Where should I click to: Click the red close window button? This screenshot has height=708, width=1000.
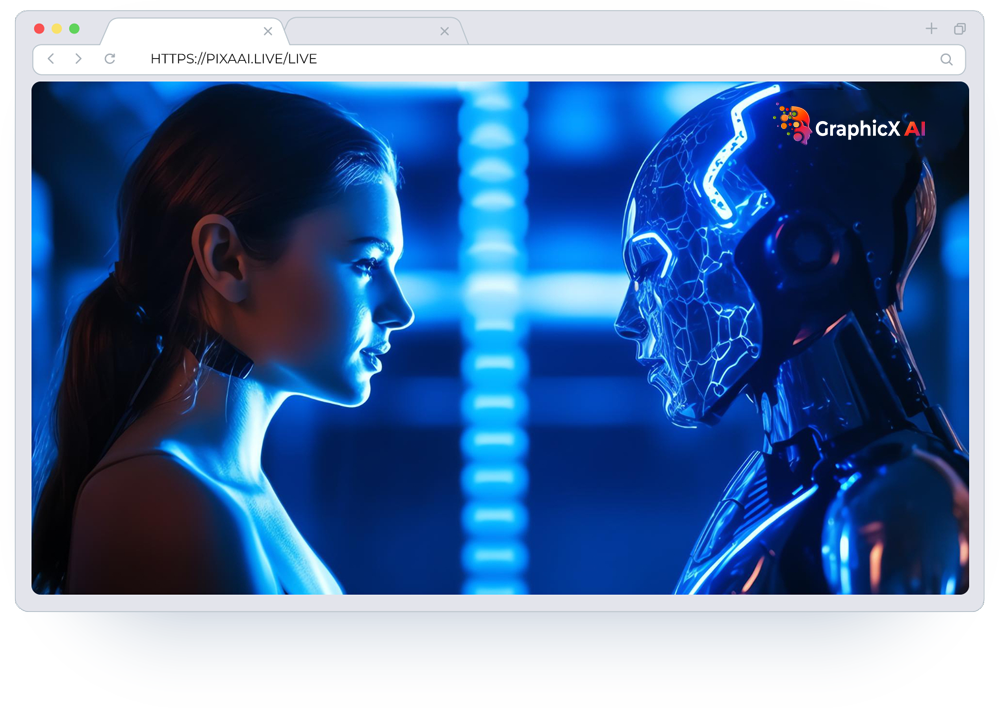pos(39,29)
